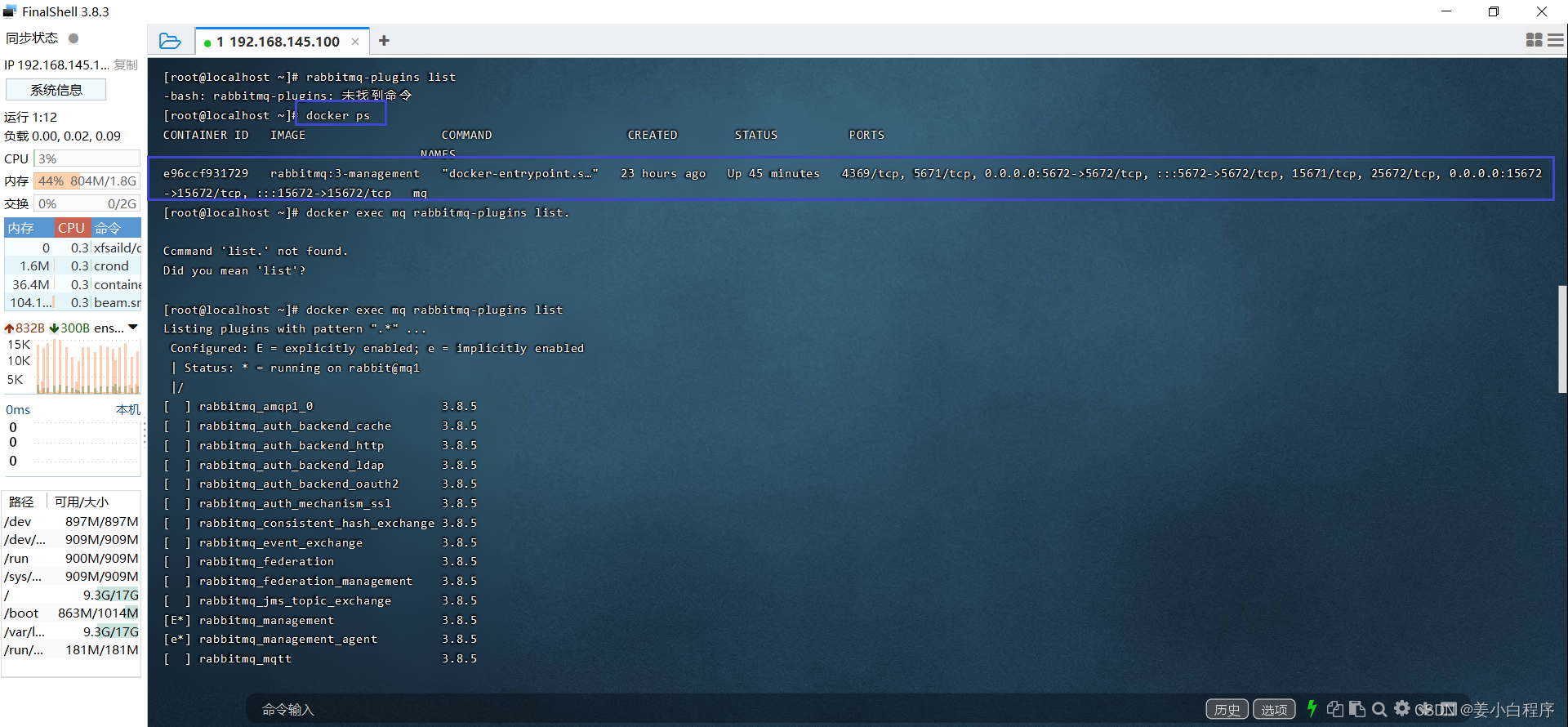Viewport: 1568px width, 727px height.
Task: Click the paste icon in terminal toolbar
Action: [1357, 708]
